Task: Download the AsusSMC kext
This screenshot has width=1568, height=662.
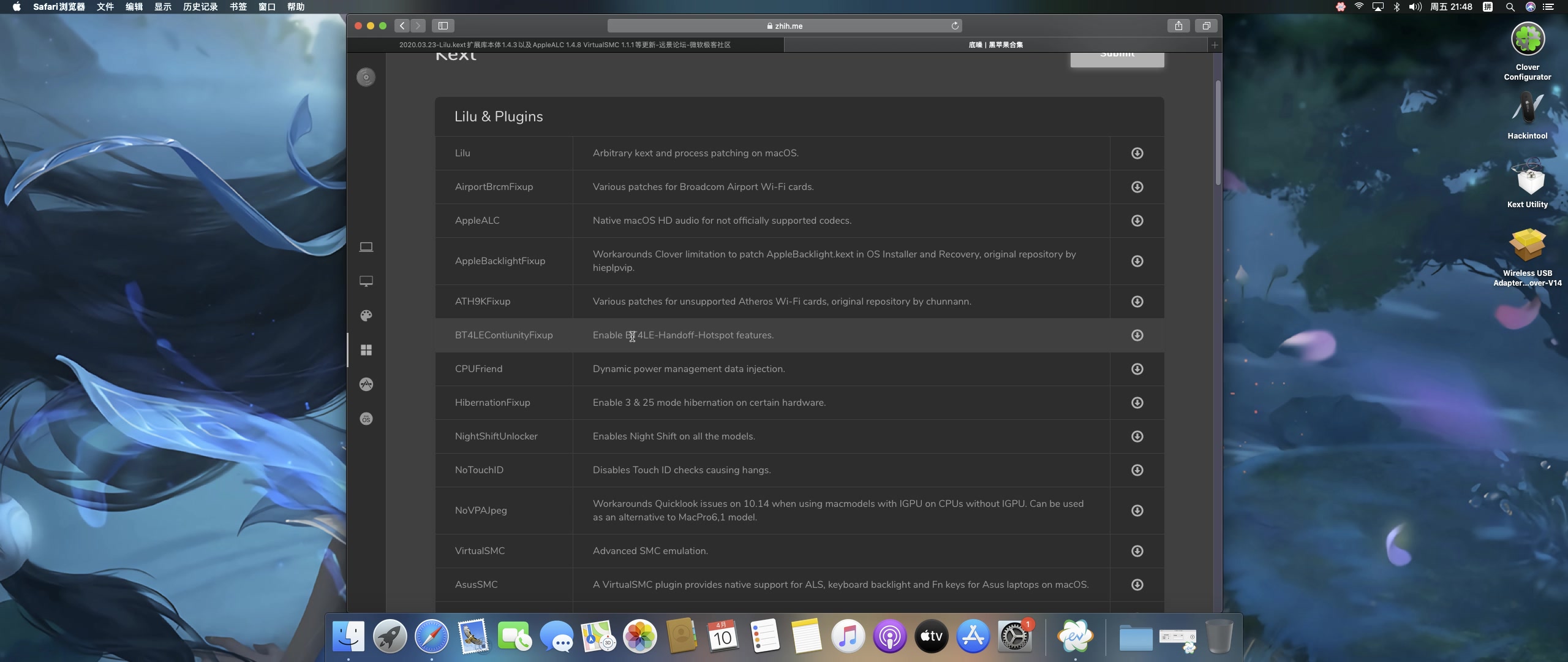Action: 1137,585
